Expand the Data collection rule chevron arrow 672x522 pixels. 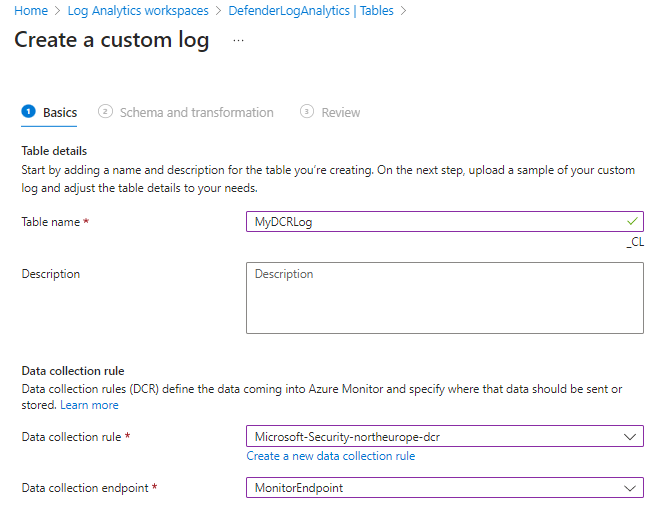click(629, 437)
